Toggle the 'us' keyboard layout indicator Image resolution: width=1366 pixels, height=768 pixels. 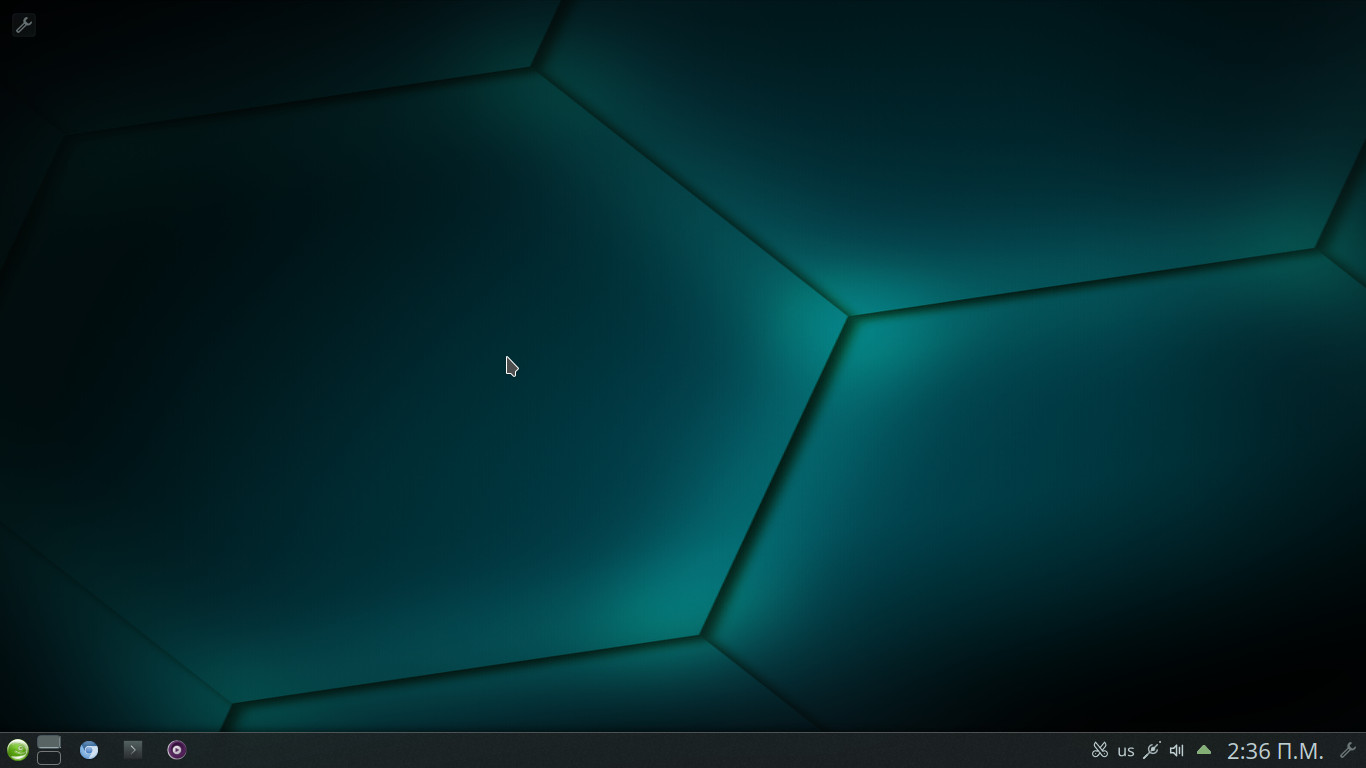pos(1126,751)
